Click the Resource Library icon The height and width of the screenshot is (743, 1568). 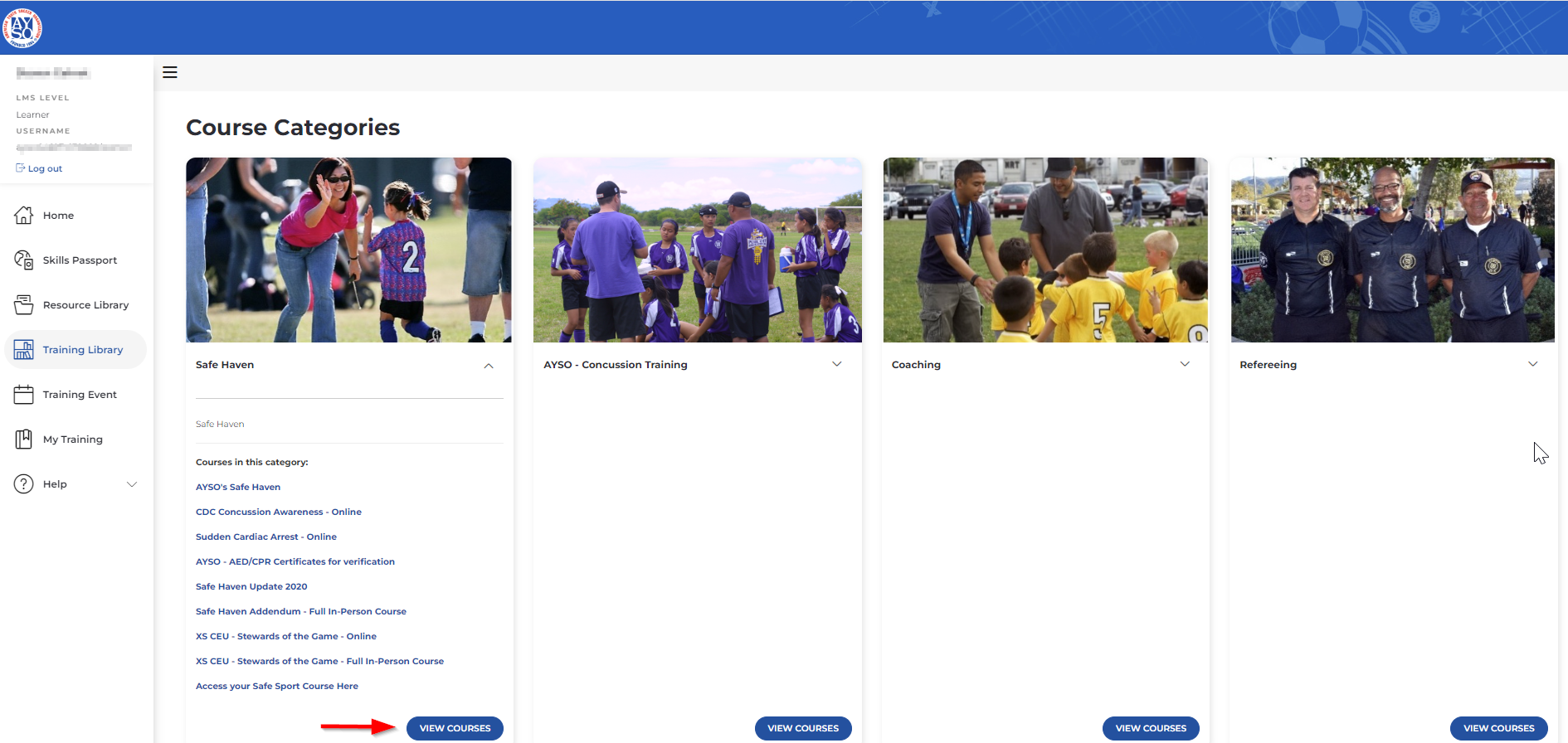pos(23,305)
